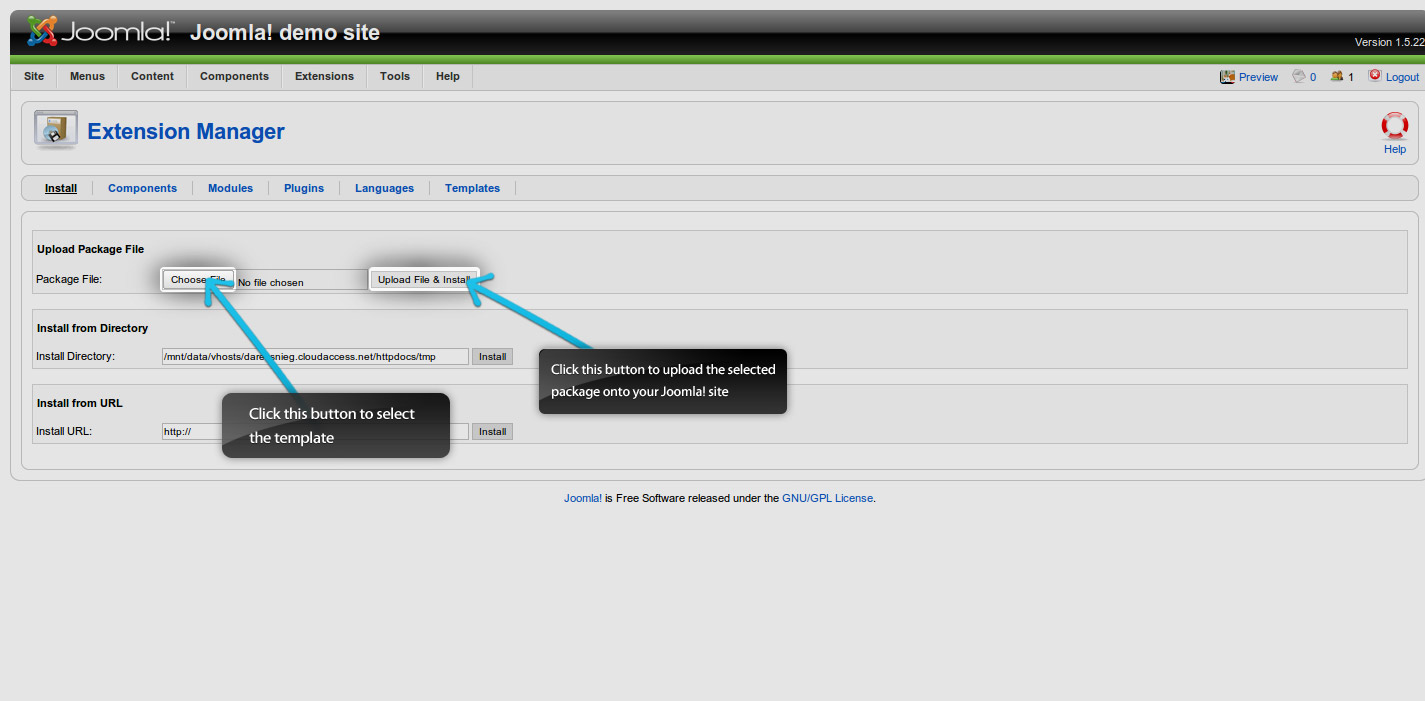Click the "Install URL:" label
The width and height of the screenshot is (1425, 701).
(64, 432)
